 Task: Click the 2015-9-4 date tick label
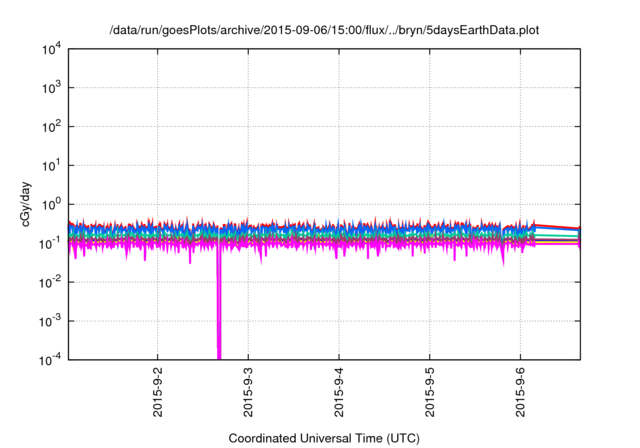click(x=339, y=392)
